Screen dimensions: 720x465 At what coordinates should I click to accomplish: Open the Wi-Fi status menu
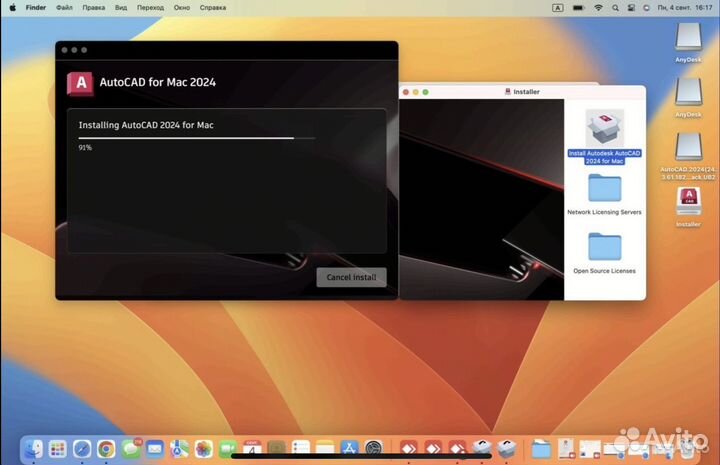pos(598,8)
